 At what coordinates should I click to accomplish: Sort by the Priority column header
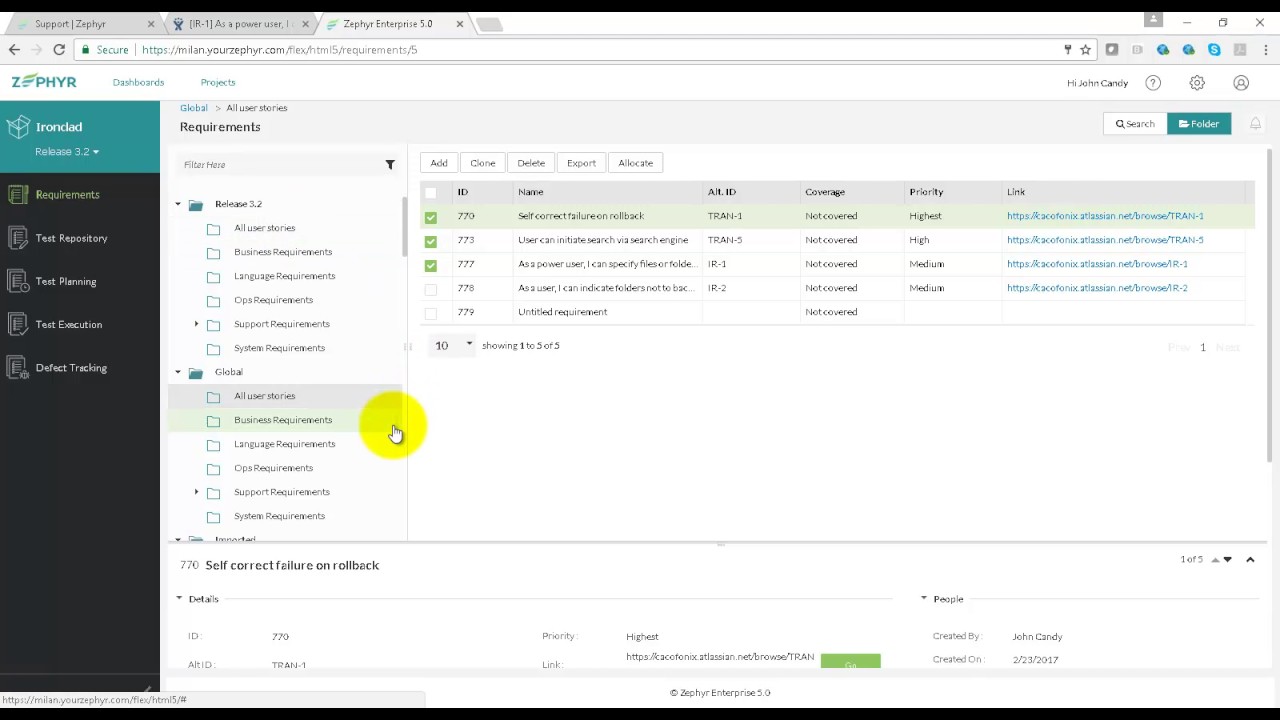(926, 192)
